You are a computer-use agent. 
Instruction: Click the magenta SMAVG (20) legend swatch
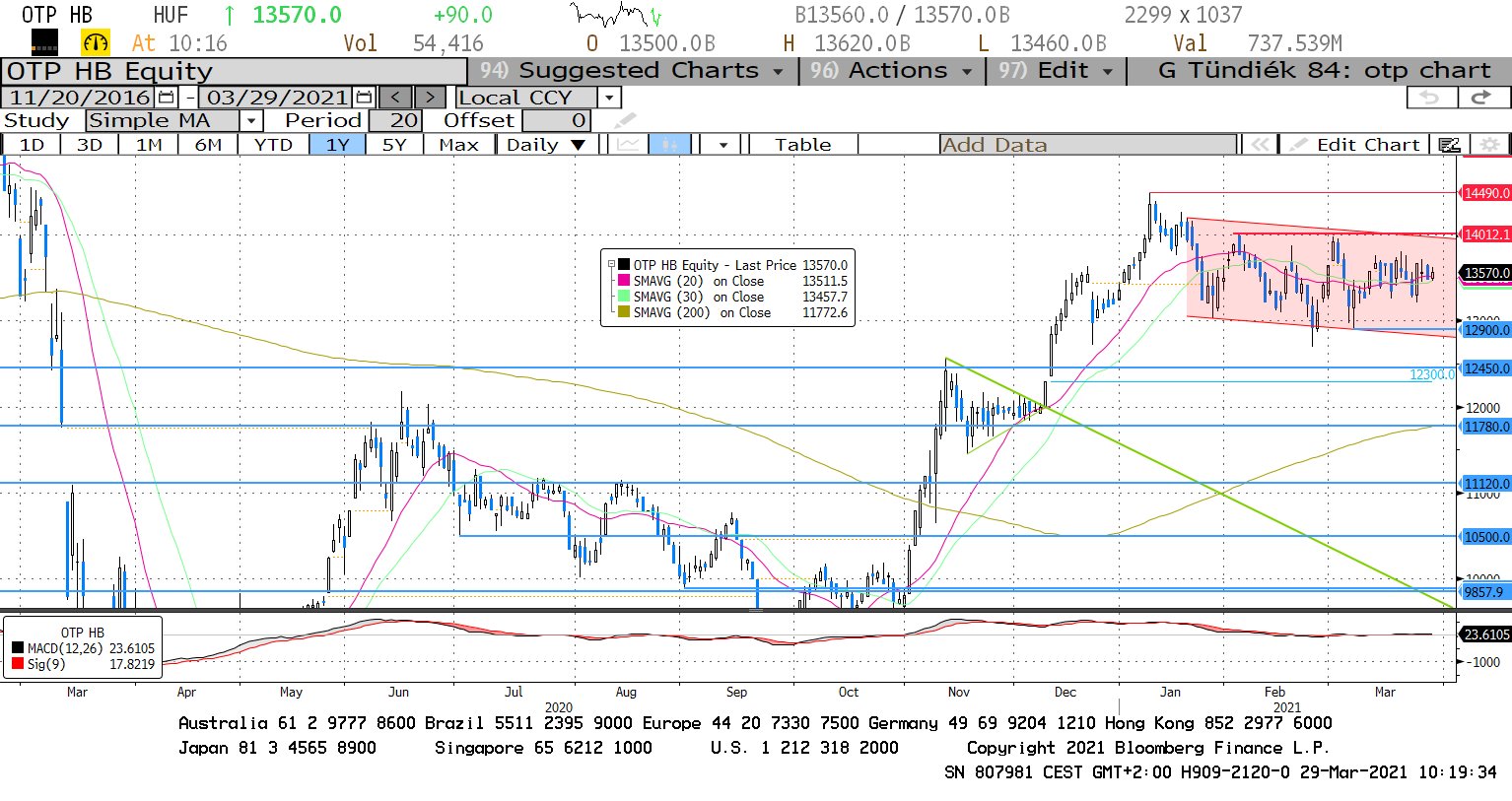point(624,281)
